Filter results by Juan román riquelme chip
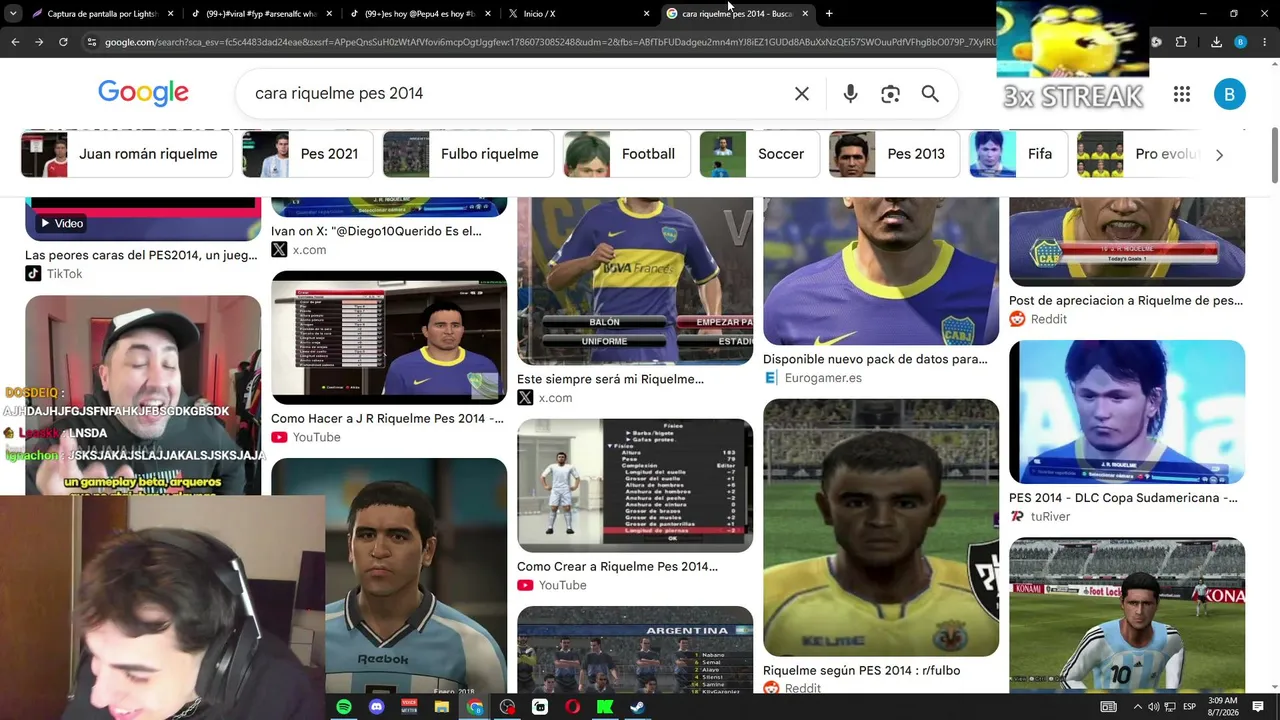This screenshot has height=720, width=1280. tap(127, 154)
